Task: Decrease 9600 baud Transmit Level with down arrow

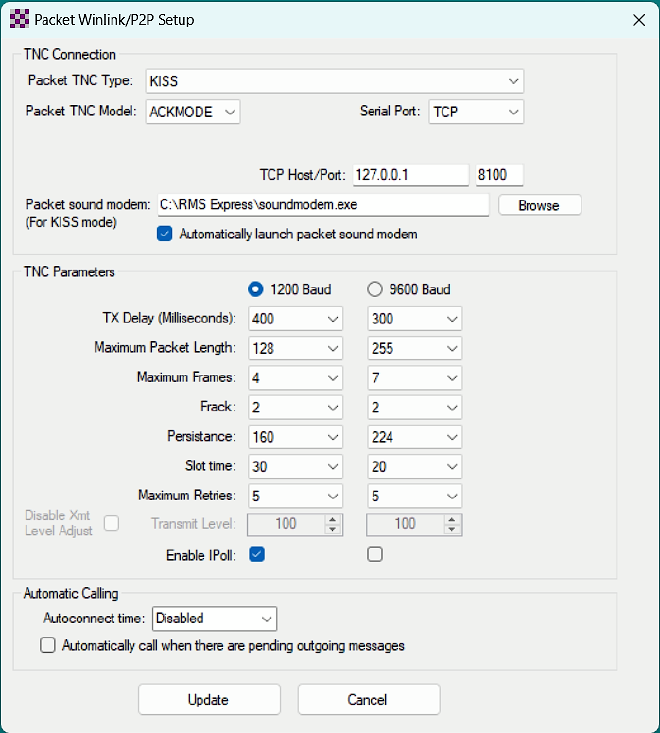Action: 452,529
